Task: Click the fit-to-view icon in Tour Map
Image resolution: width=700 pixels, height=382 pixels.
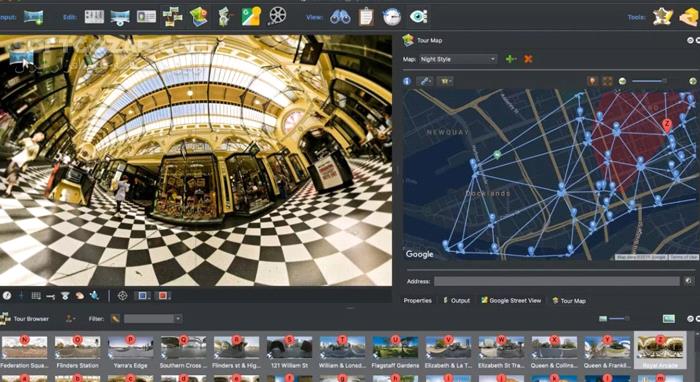Action: [x=607, y=81]
